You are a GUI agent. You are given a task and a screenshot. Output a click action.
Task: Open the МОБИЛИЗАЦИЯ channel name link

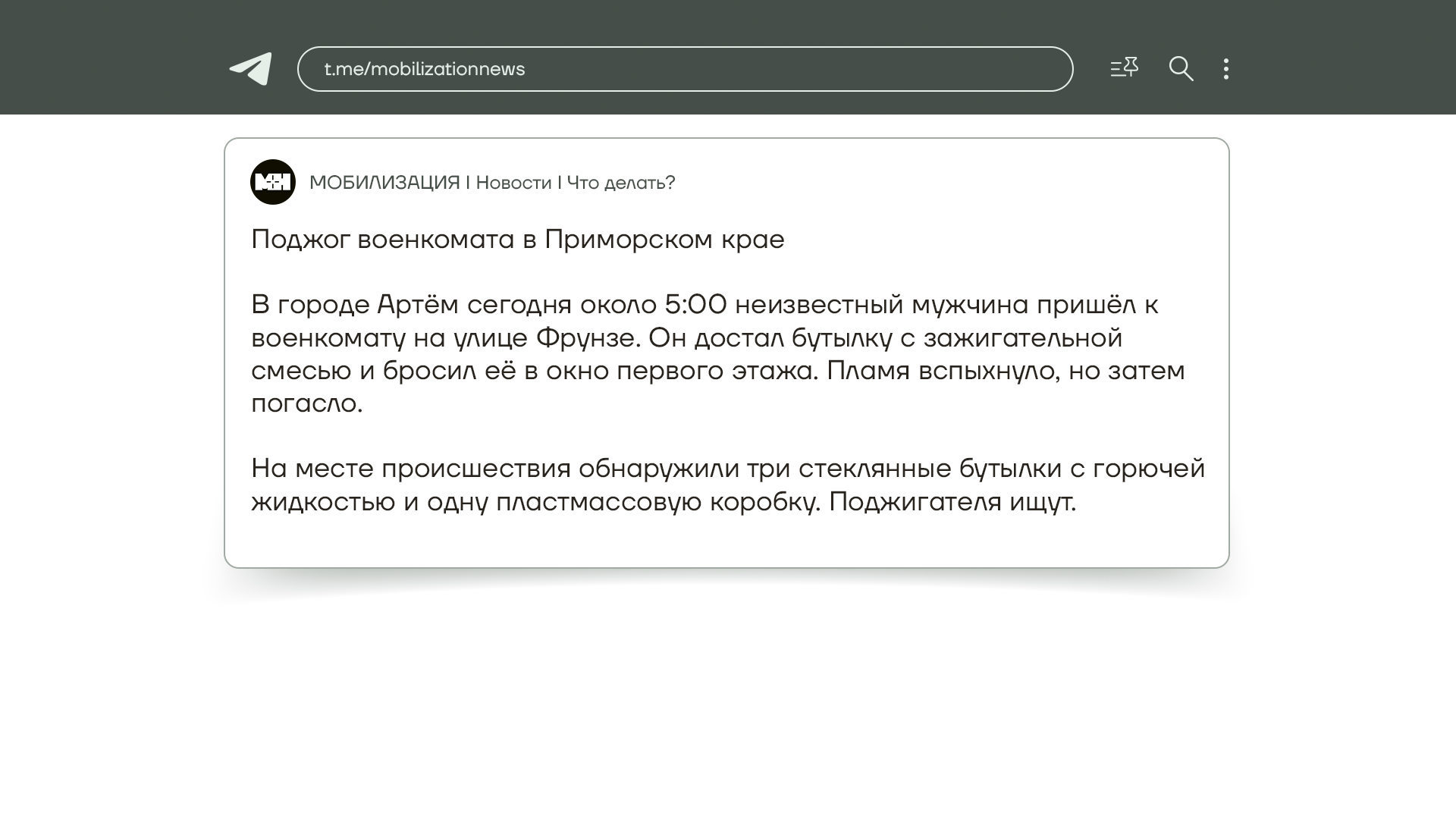pos(384,183)
